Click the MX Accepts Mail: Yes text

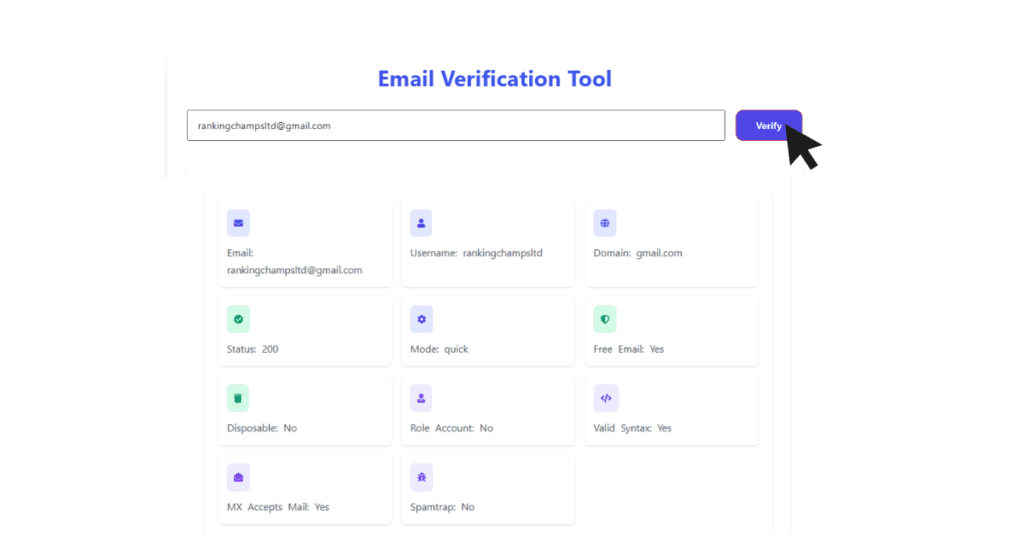point(278,507)
